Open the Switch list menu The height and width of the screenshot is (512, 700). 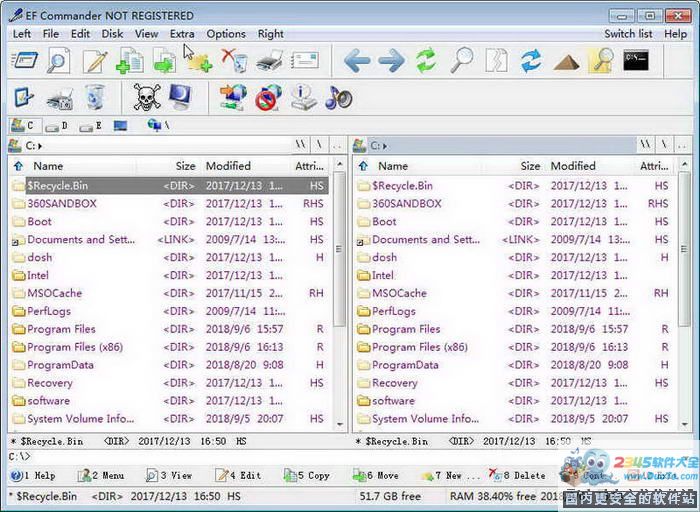pyautogui.click(x=628, y=34)
